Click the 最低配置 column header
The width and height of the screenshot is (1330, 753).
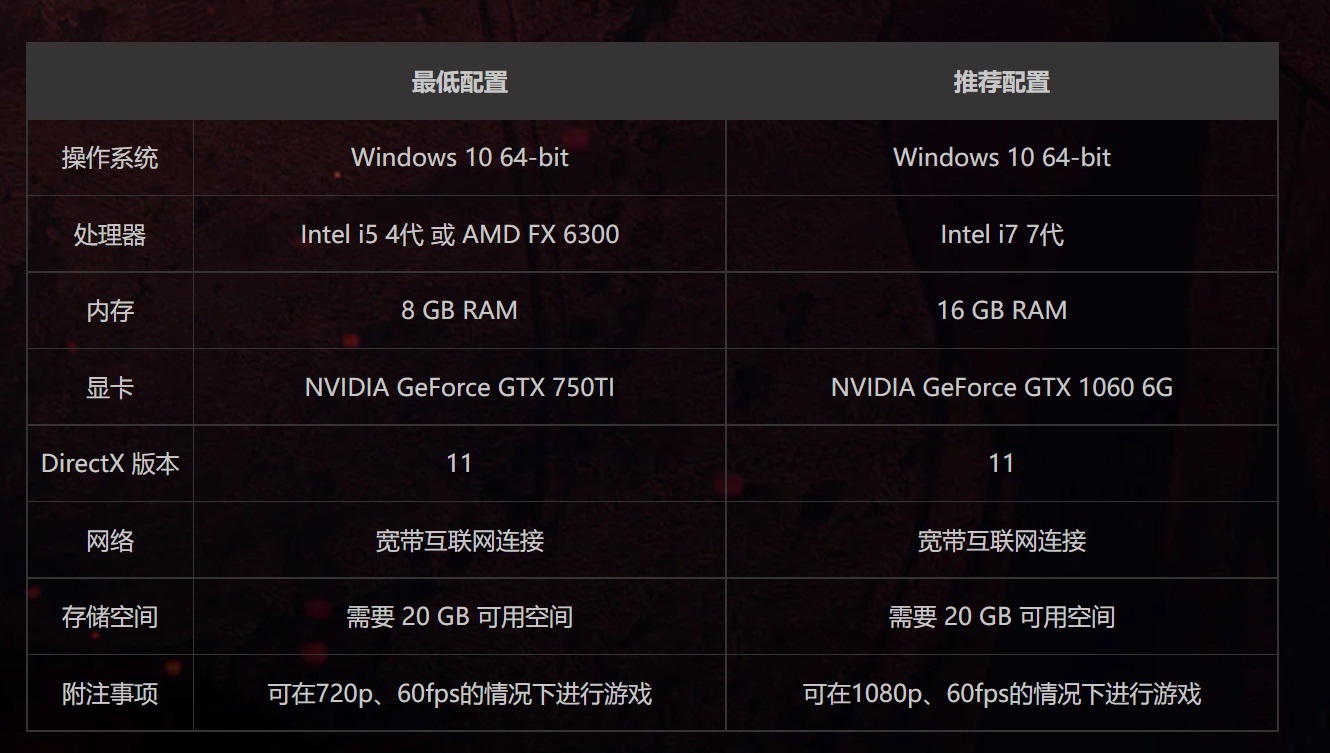(460, 82)
